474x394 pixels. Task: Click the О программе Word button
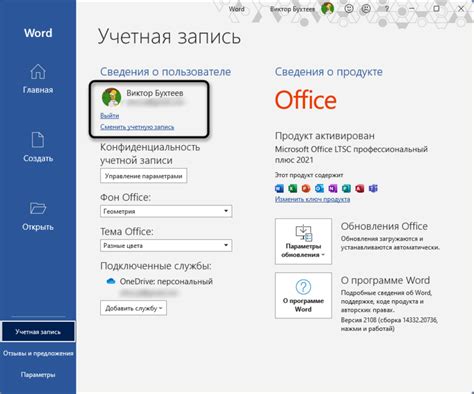tap(303, 296)
